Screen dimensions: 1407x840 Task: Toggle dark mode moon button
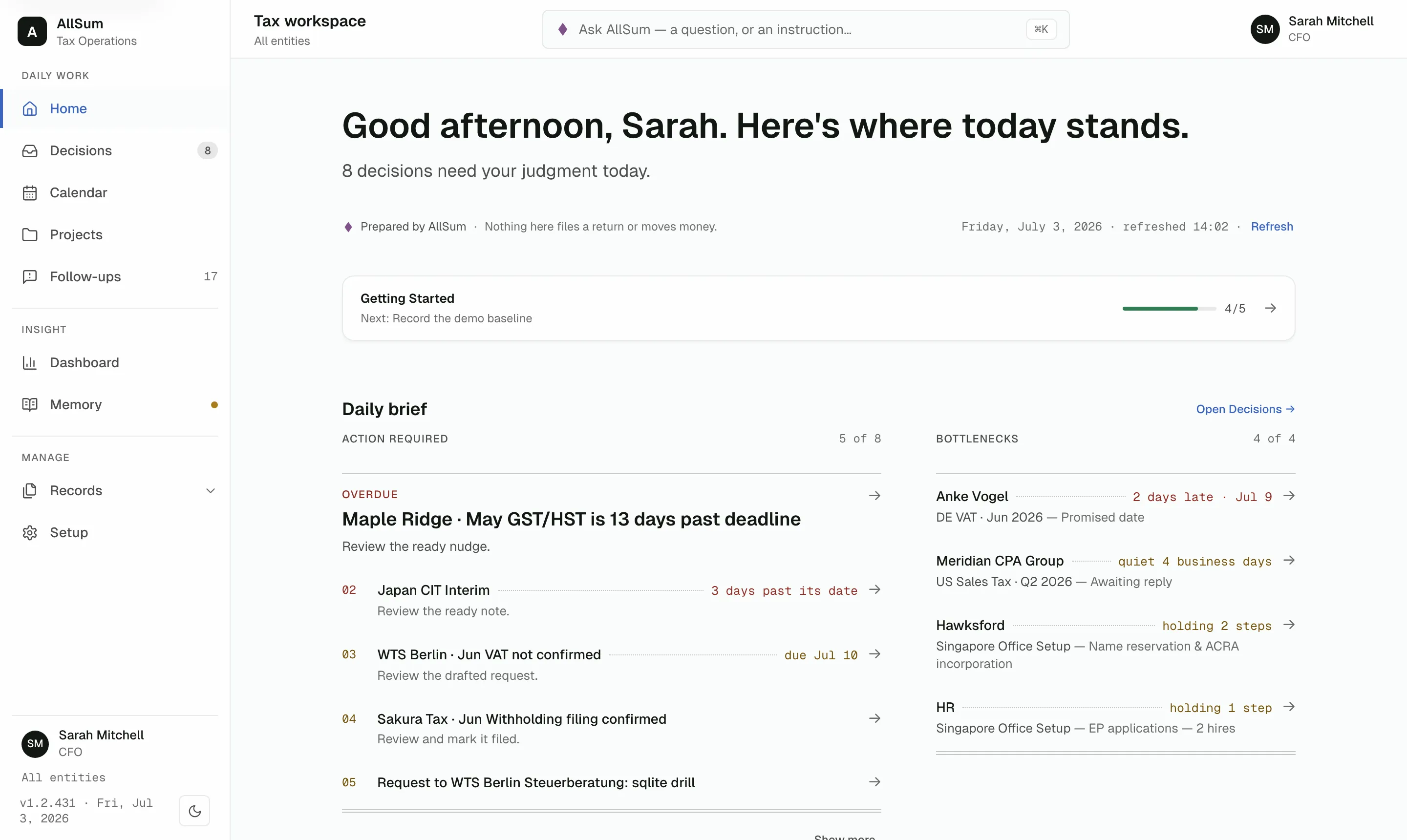(194, 811)
